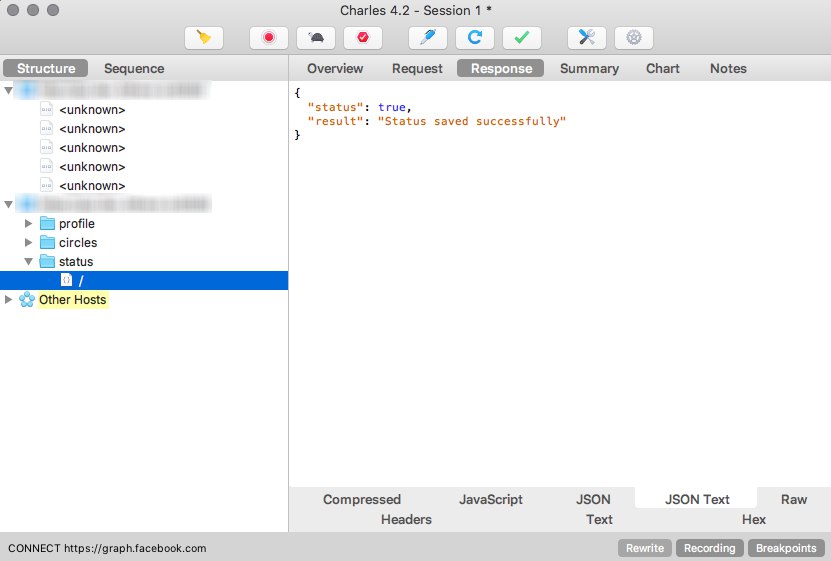Click the Other Hosts cluster icon

(27, 300)
